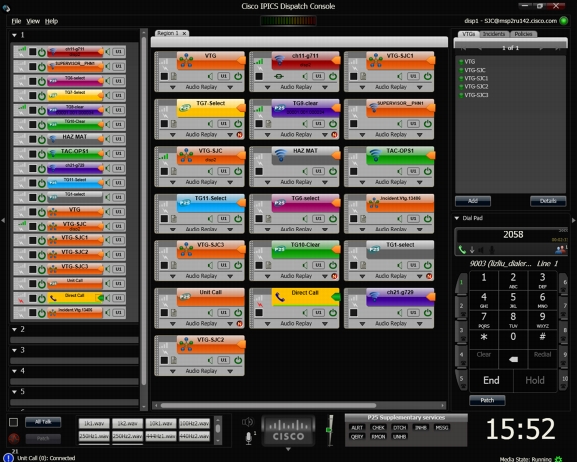578x464 pixels.
Task: Toggle the select box on VTG-SJC3 tile
Action: coord(164,265)
